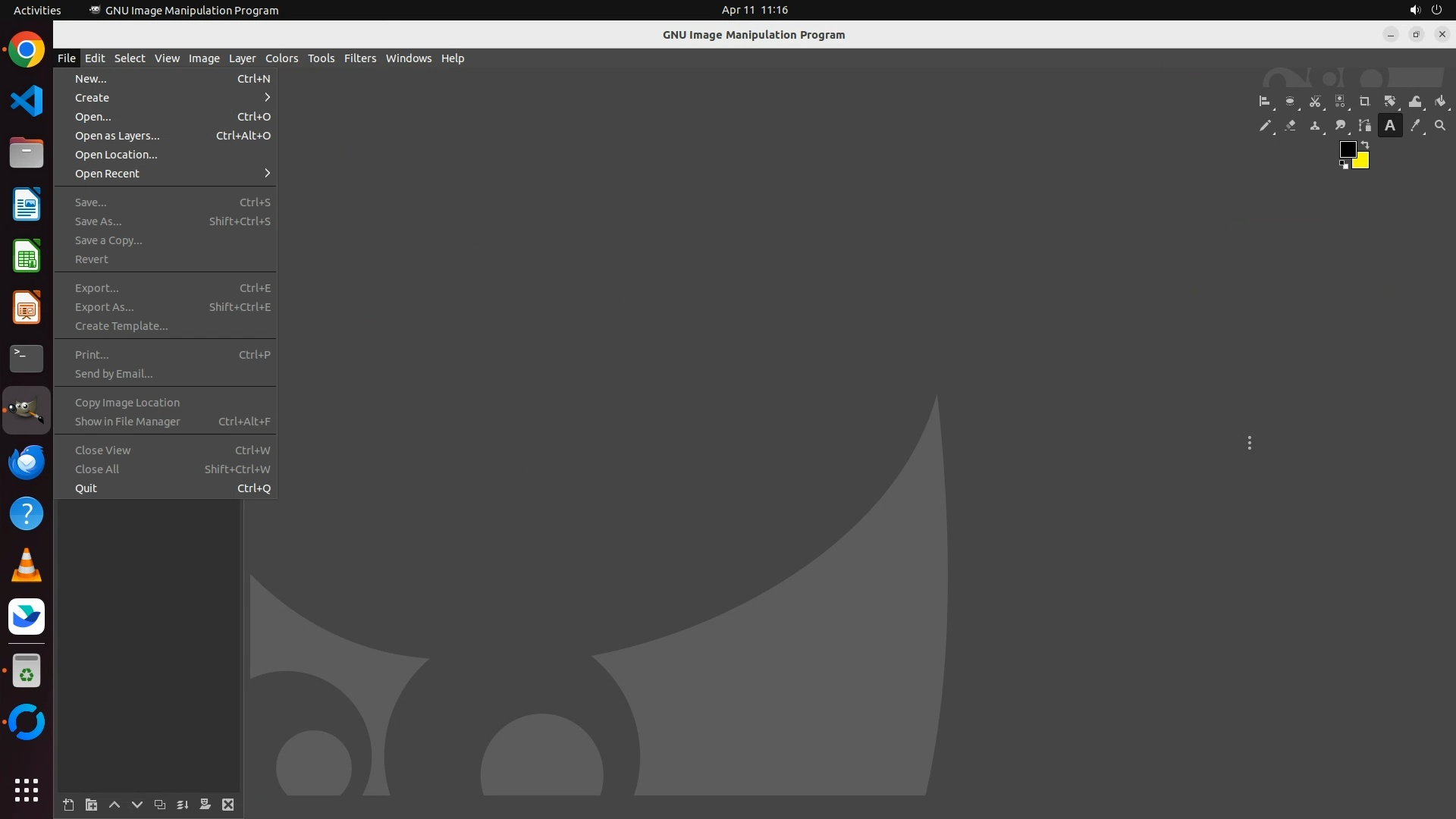Choose the Clone stamp tool

1315,126
